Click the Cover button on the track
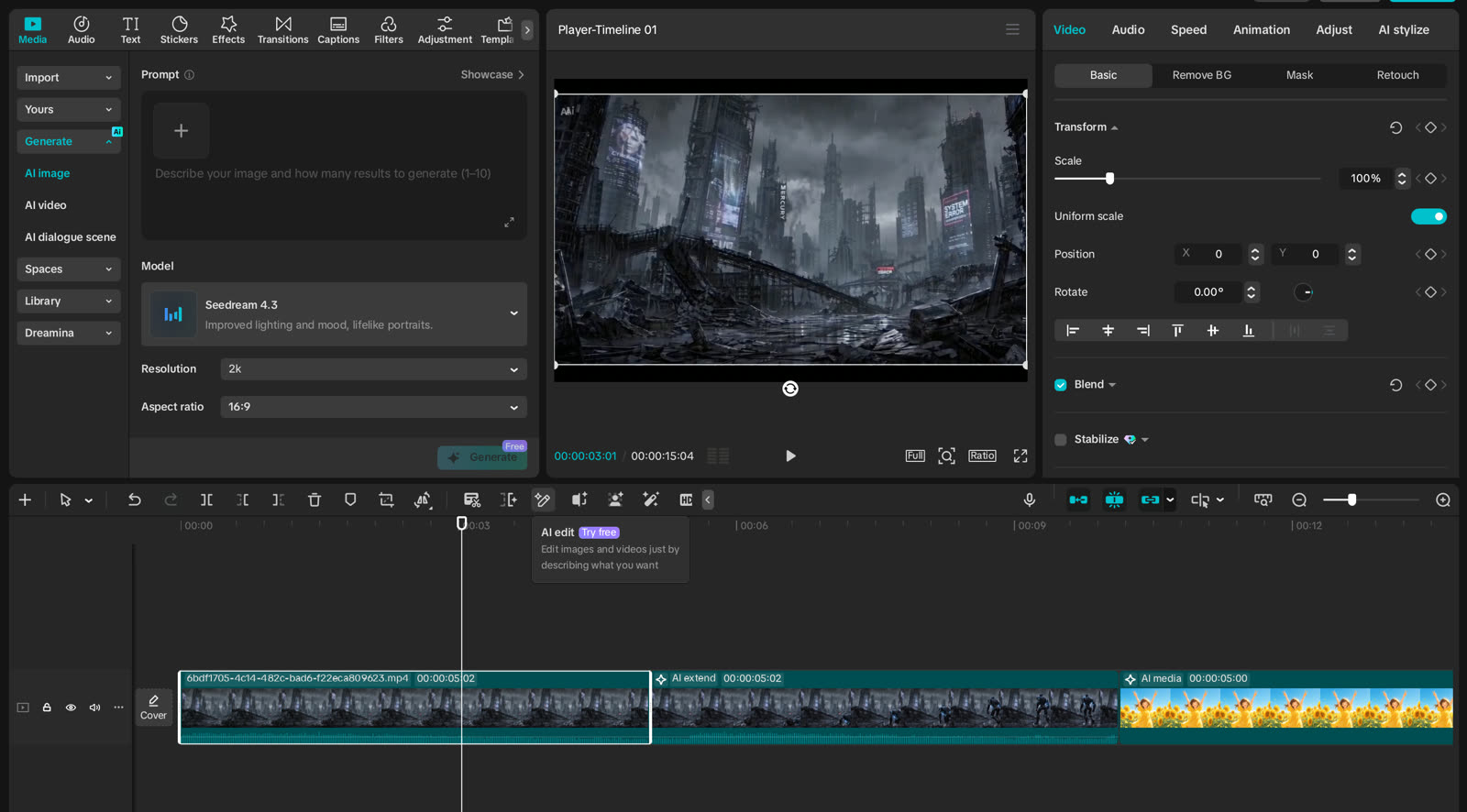 point(153,708)
